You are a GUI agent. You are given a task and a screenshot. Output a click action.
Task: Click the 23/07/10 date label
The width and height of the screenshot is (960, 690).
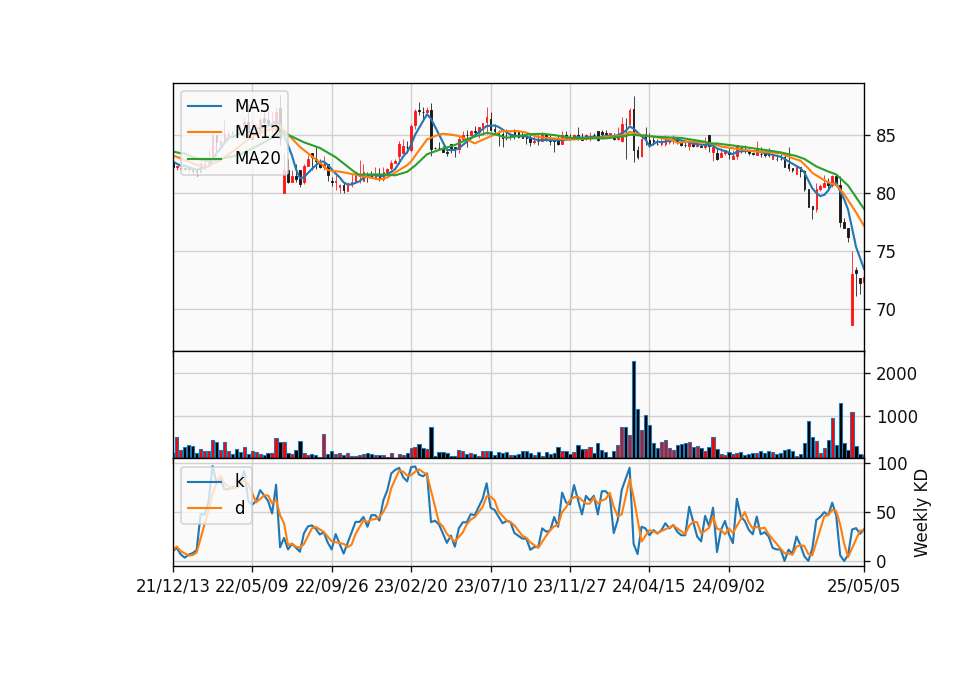[x=490, y=586]
